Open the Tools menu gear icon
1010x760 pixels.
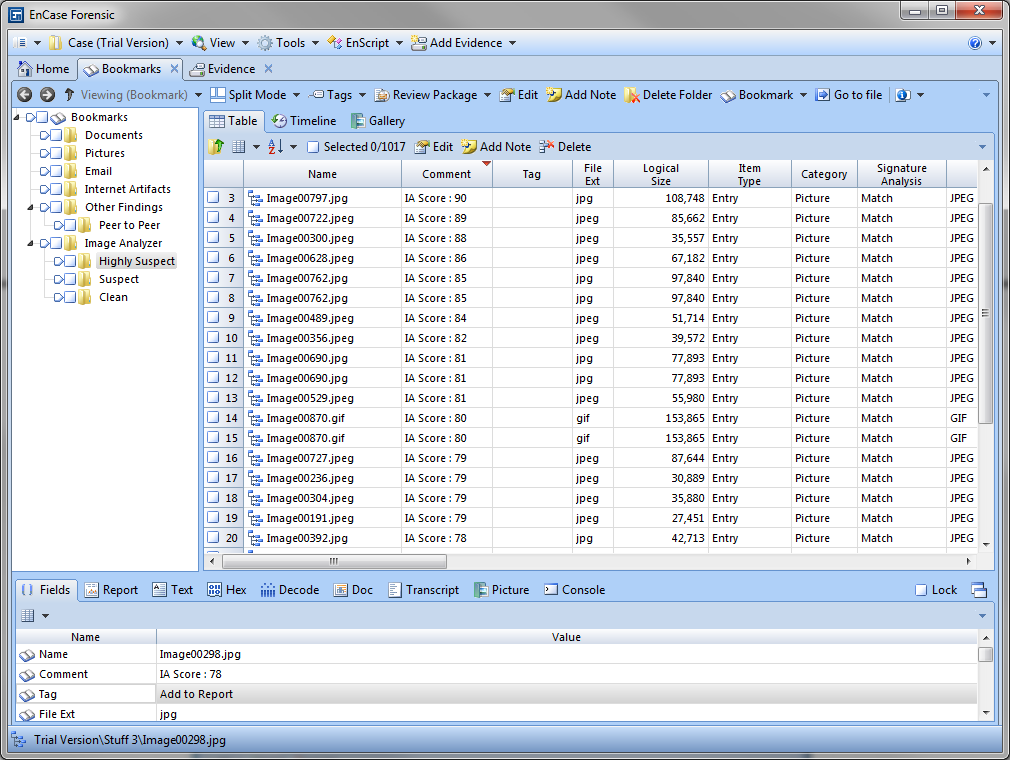(x=266, y=43)
